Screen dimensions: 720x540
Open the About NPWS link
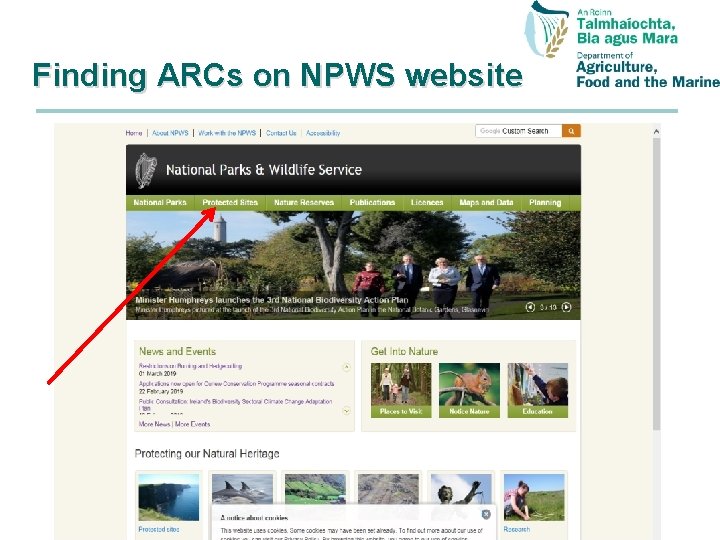(170, 133)
